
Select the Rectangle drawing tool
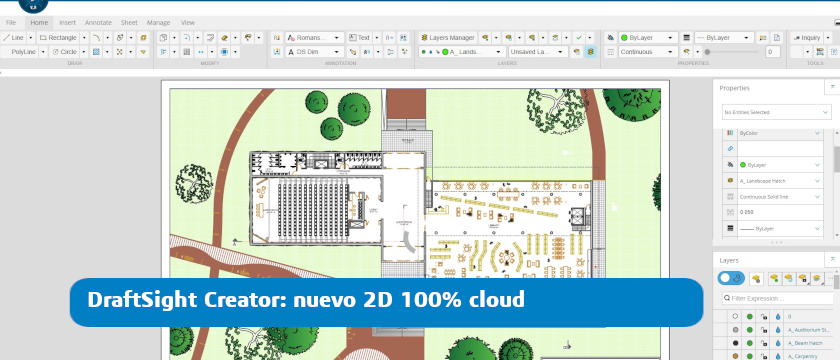58,38
